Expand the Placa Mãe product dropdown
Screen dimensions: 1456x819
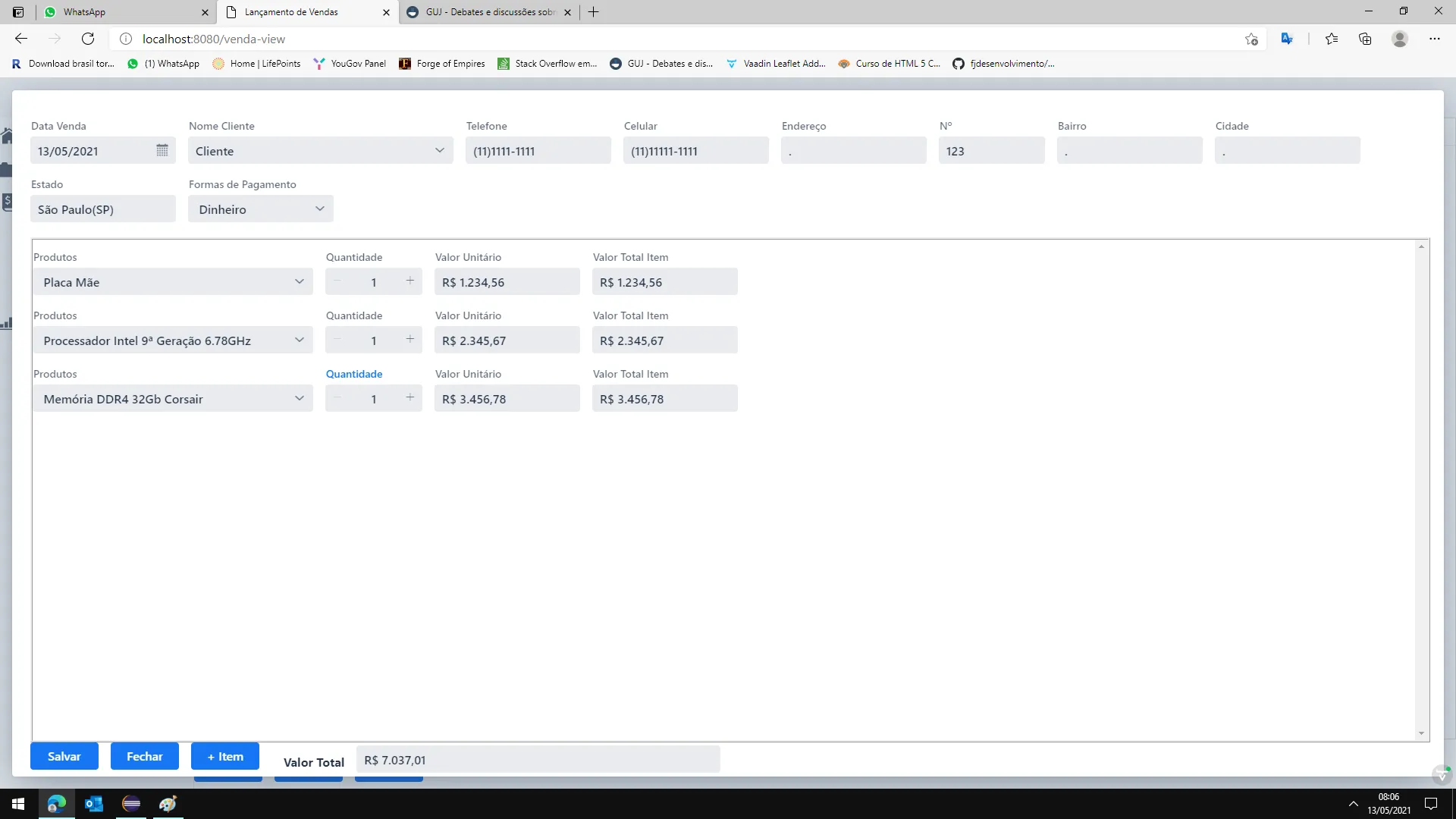[300, 281]
